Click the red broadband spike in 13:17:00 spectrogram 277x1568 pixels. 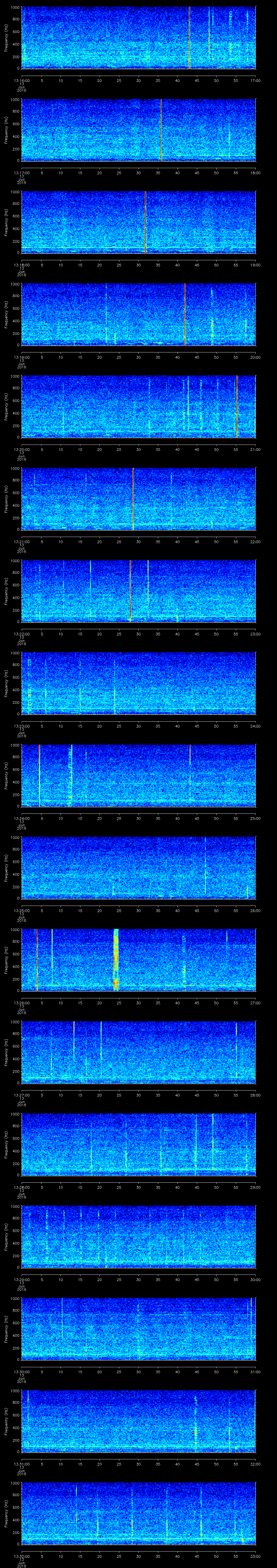pyautogui.click(x=161, y=130)
